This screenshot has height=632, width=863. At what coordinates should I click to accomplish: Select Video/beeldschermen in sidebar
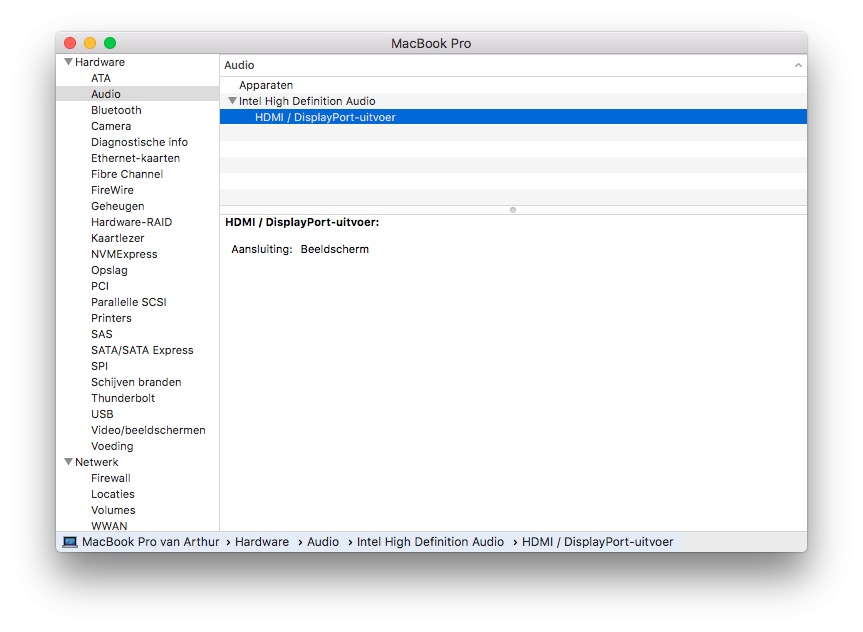148,430
